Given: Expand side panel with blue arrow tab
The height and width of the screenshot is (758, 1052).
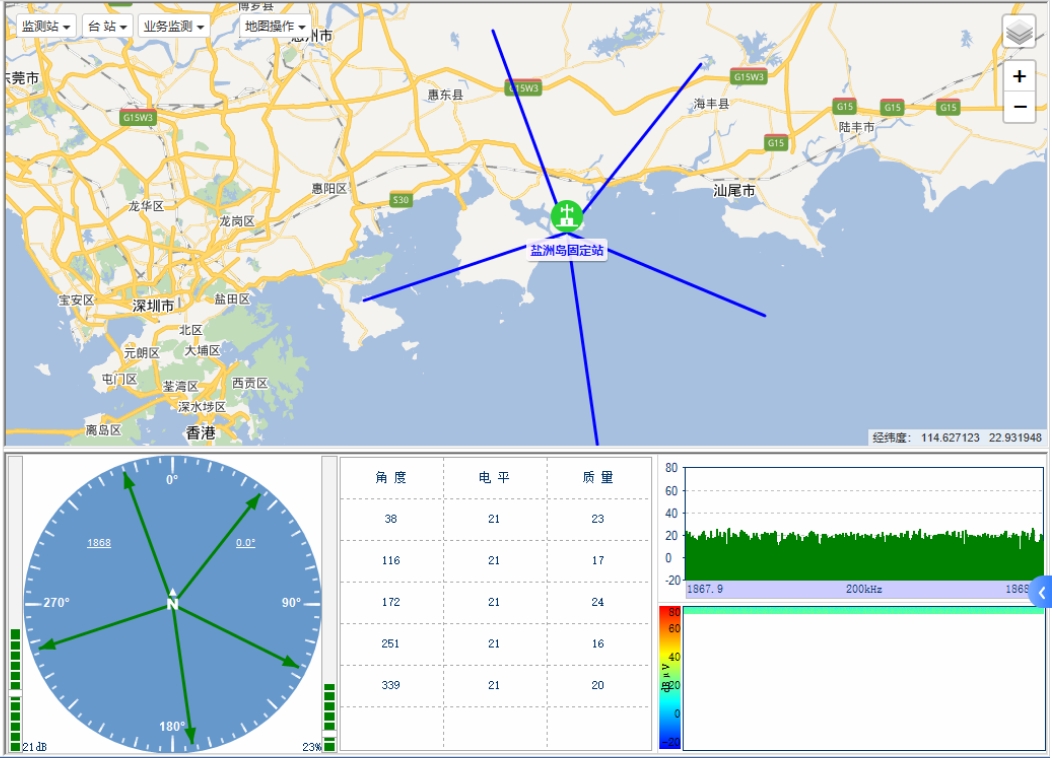Looking at the screenshot, I should pyautogui.click(x=1041, y=593).
